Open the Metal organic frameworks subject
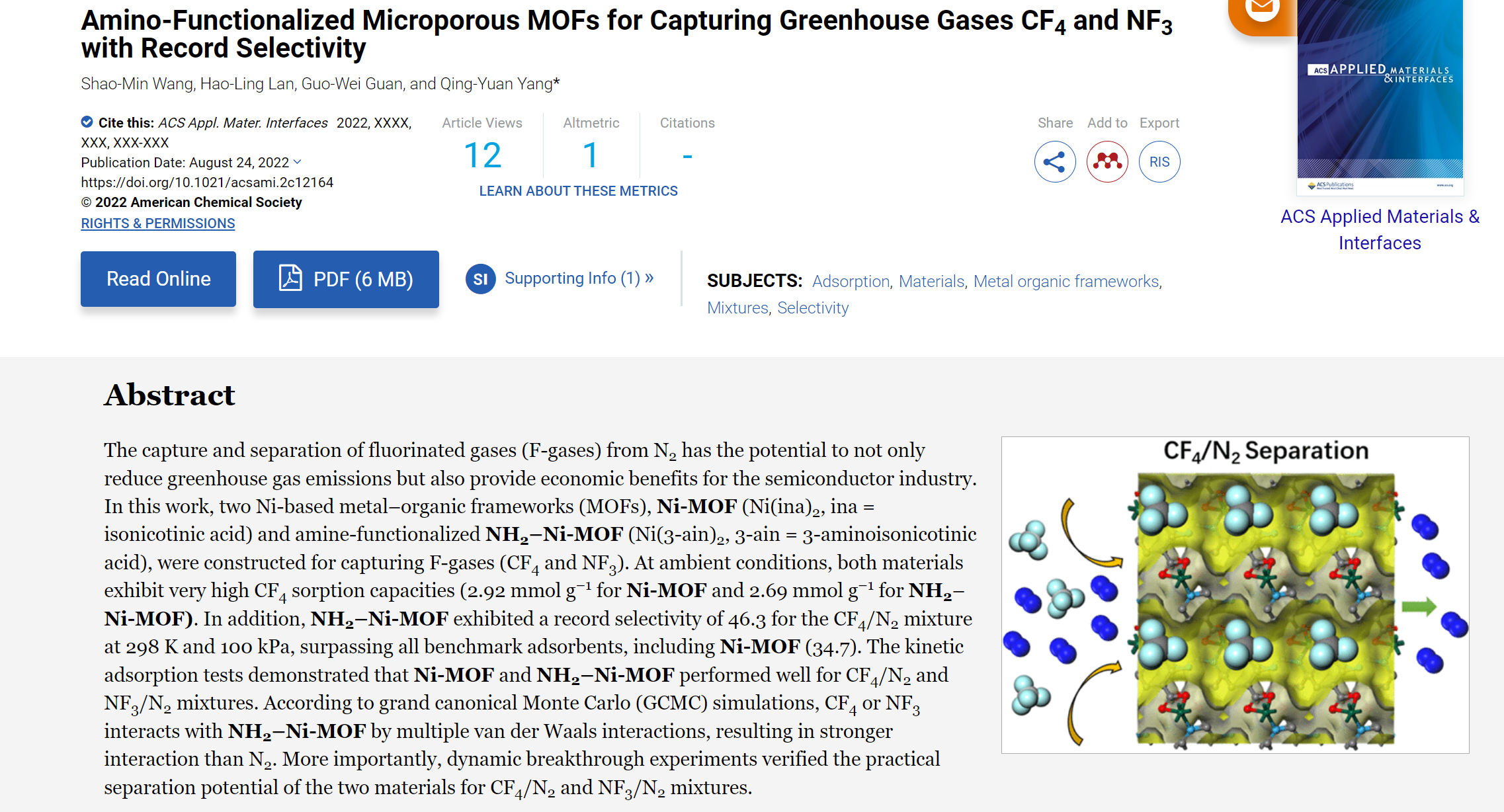This screenshot has height=812, width=1504. [x=1066, y=282]
